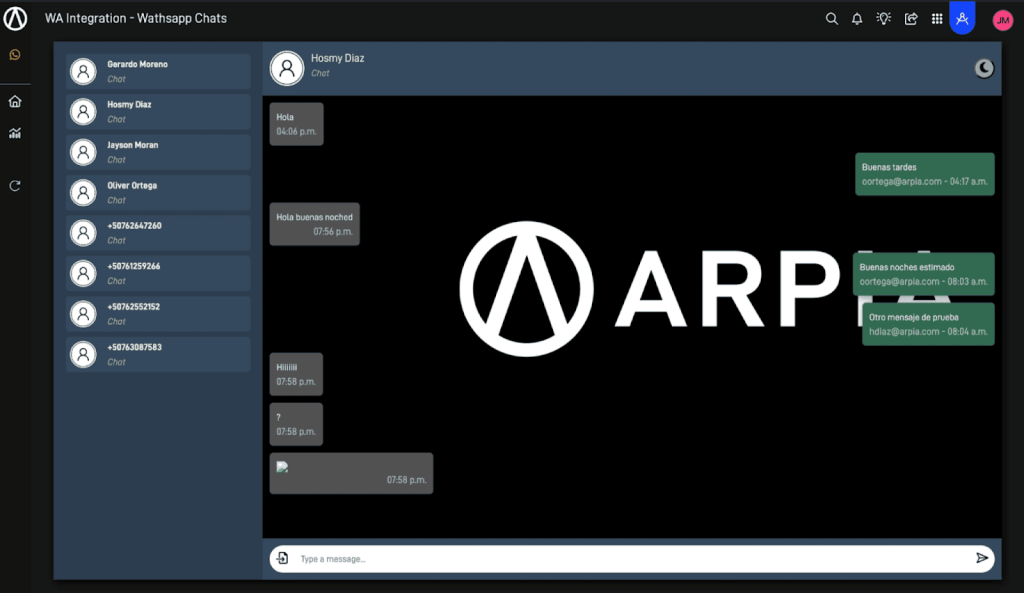This screenshot has height=593, width=1024.
Task: Click the blue highlighted header icon
Action: click(963, 18)
